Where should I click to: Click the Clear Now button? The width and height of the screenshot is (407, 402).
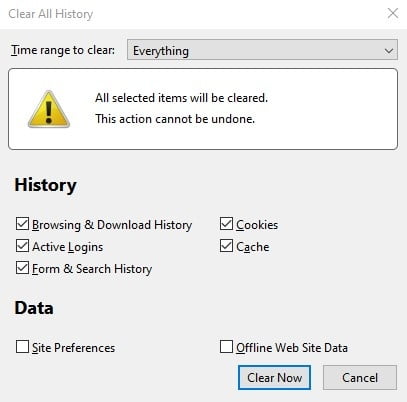[x=274, y=378]
